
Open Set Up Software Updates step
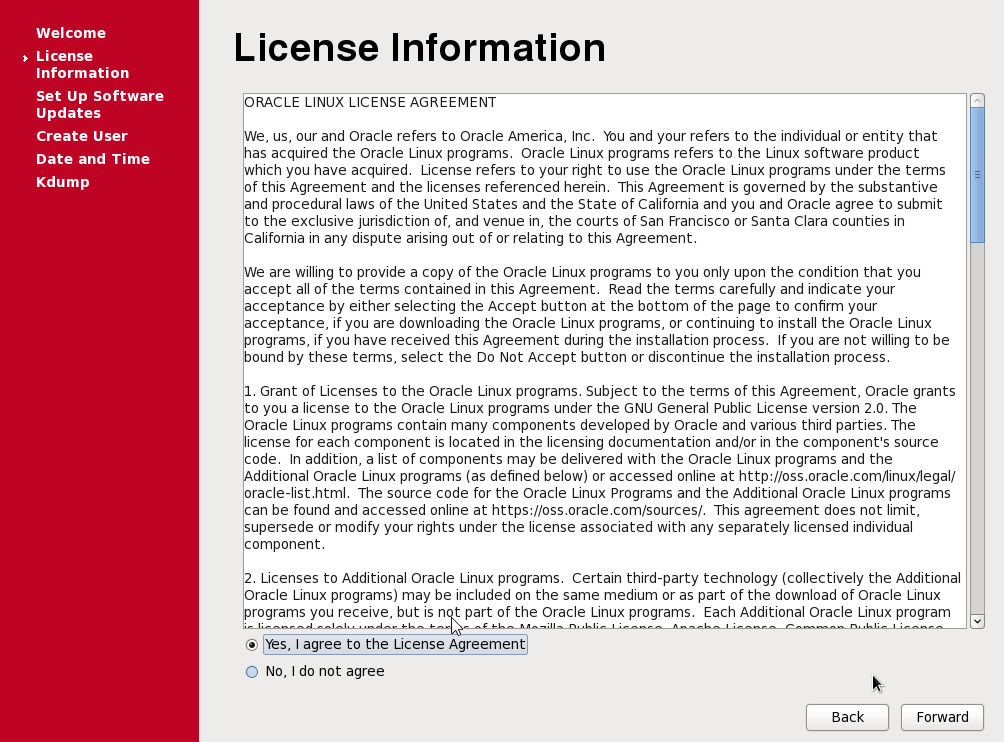(100, 104)
